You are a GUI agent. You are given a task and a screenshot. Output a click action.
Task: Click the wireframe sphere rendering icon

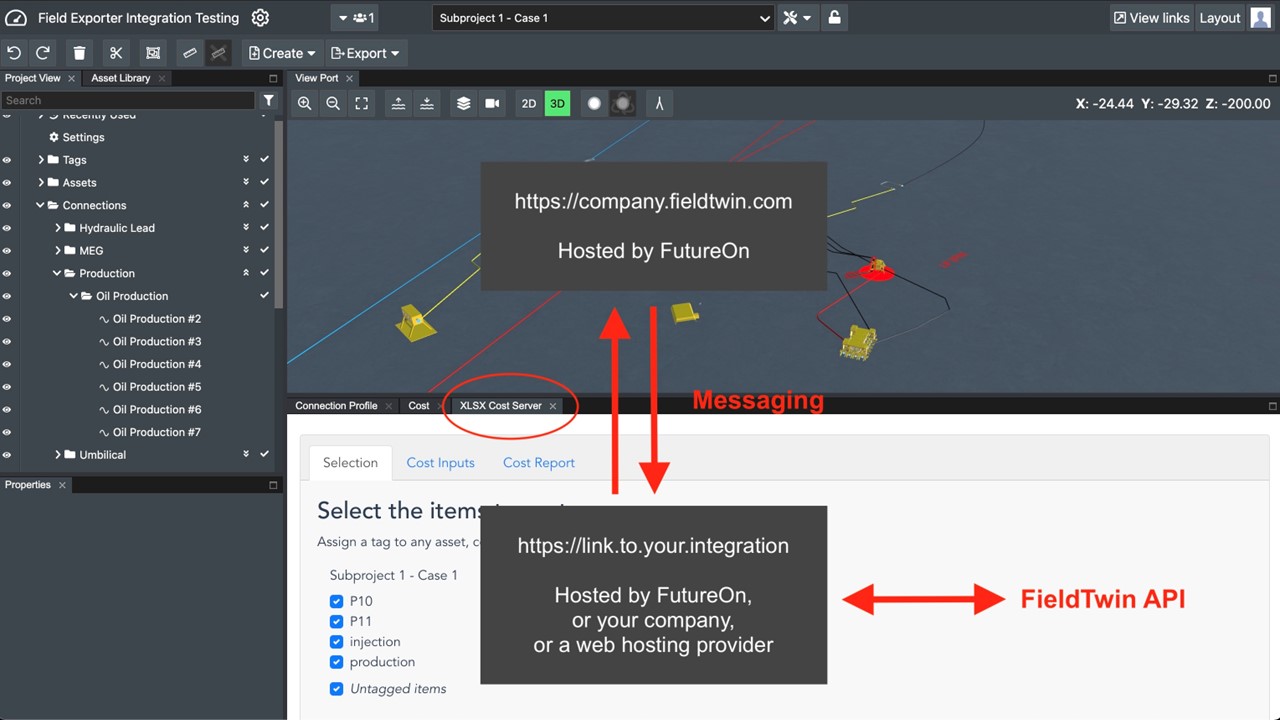tap(623, 103)
